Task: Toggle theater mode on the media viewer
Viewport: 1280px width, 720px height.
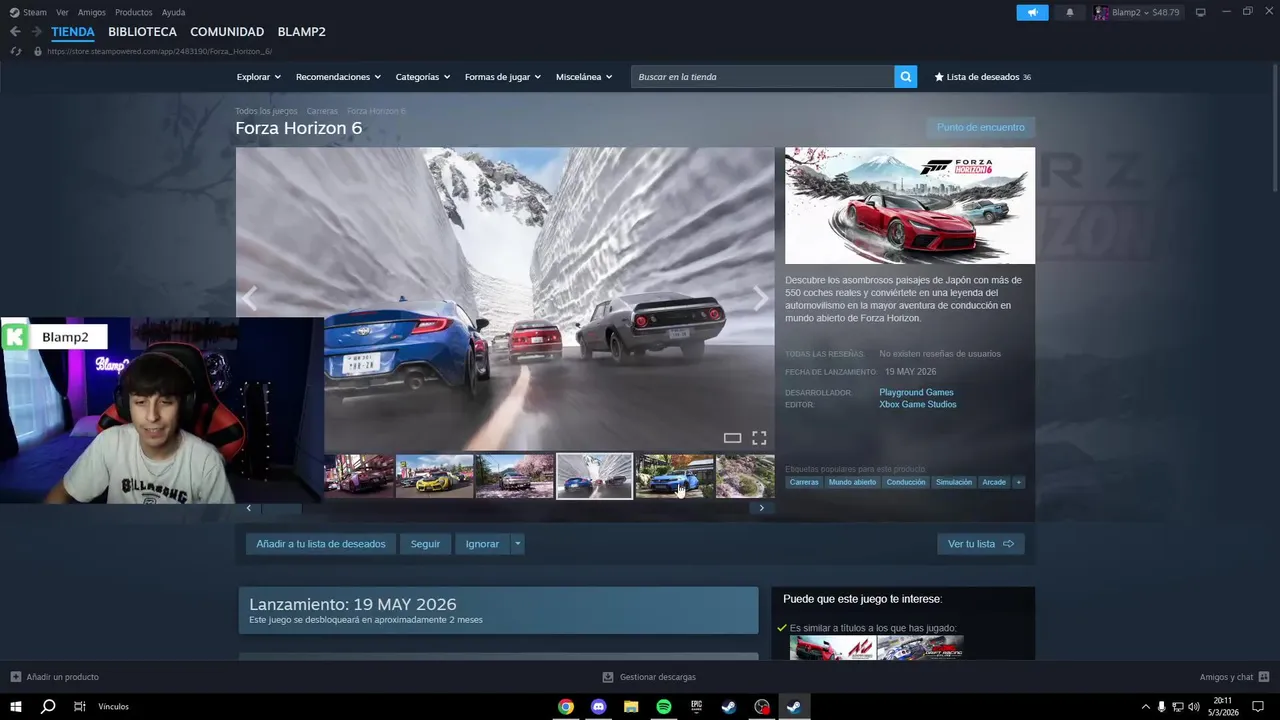Action: [732, 438]
